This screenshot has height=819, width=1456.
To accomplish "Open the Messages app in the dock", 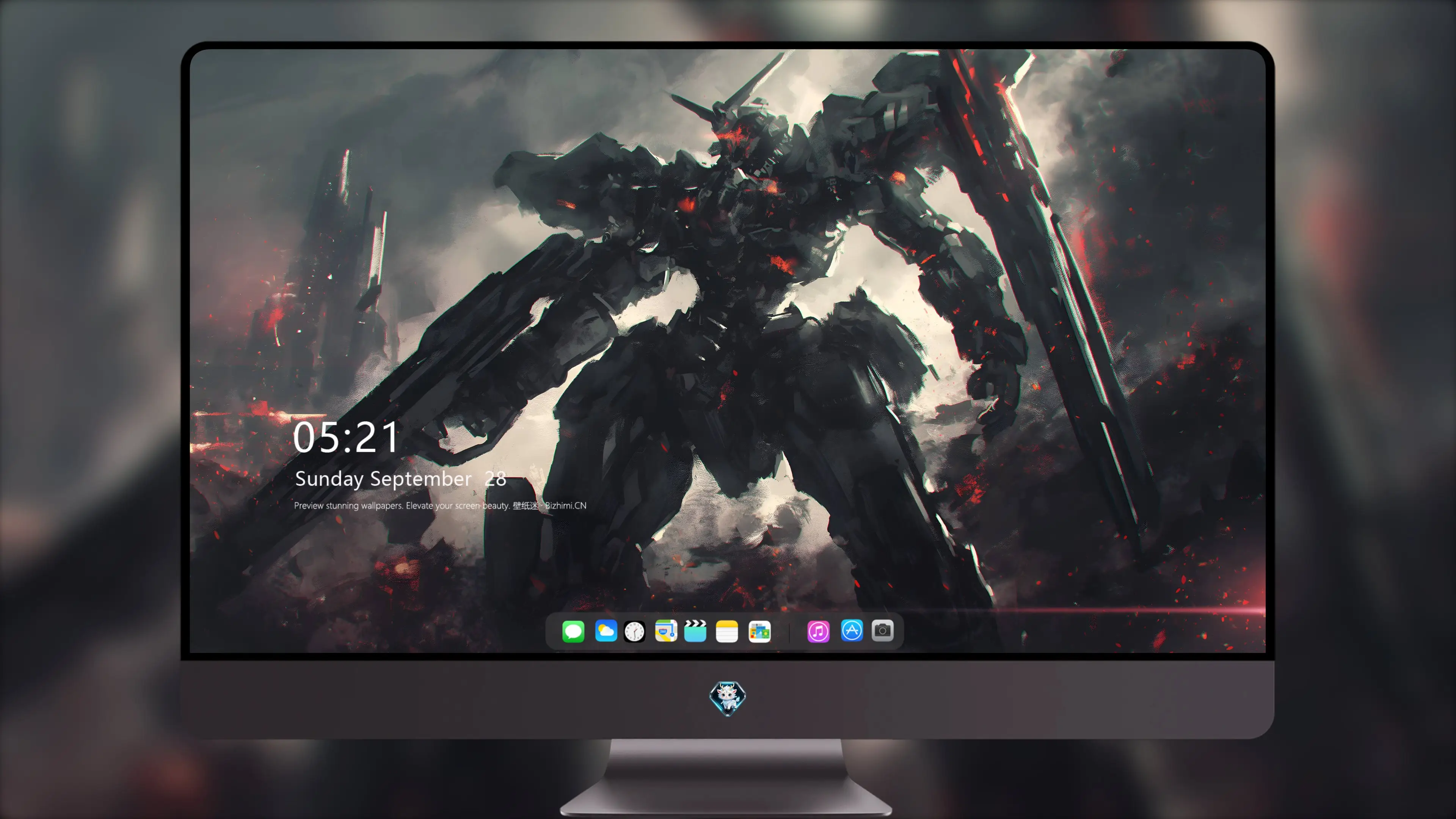I will (573, 631).
